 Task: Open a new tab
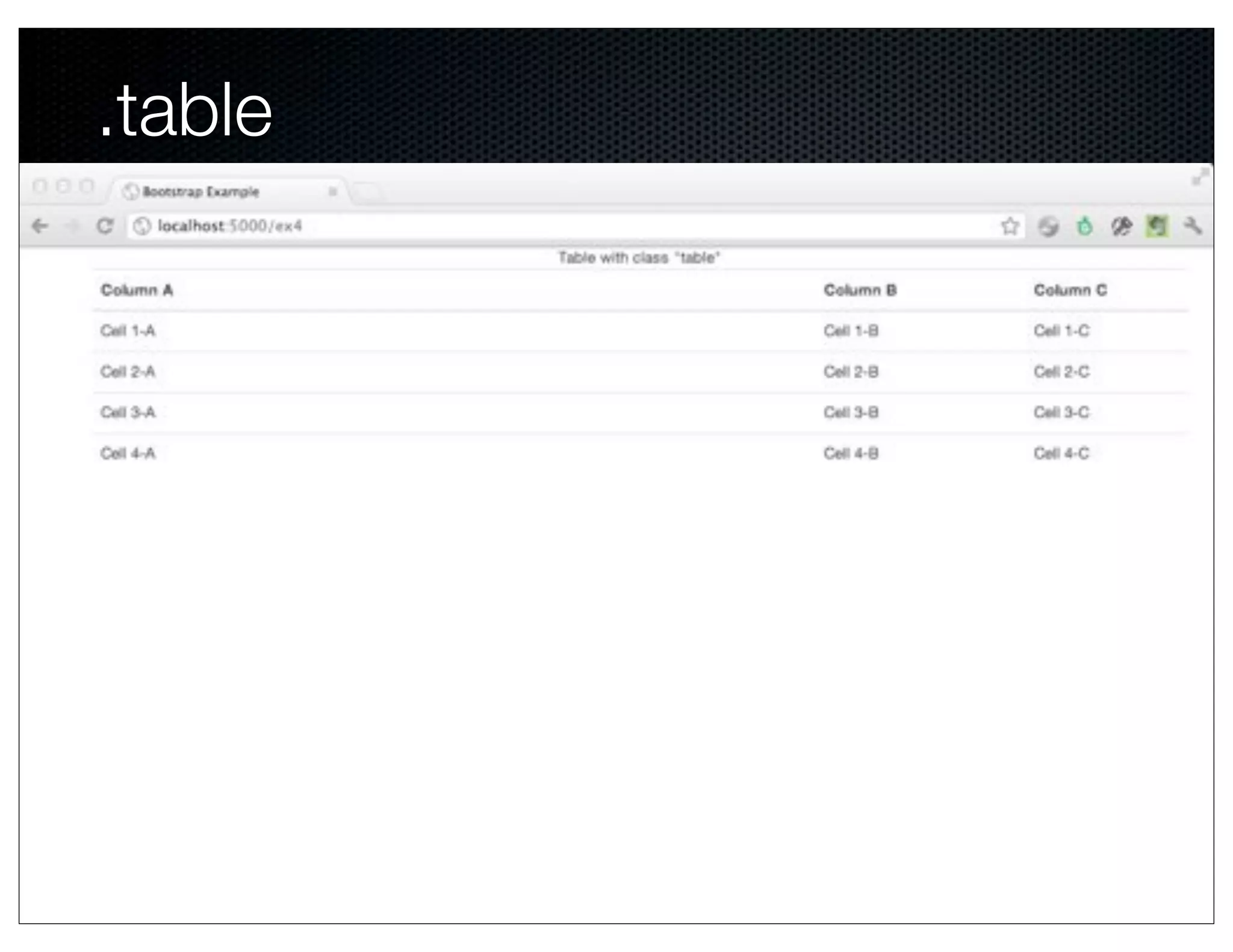(367, 193)
